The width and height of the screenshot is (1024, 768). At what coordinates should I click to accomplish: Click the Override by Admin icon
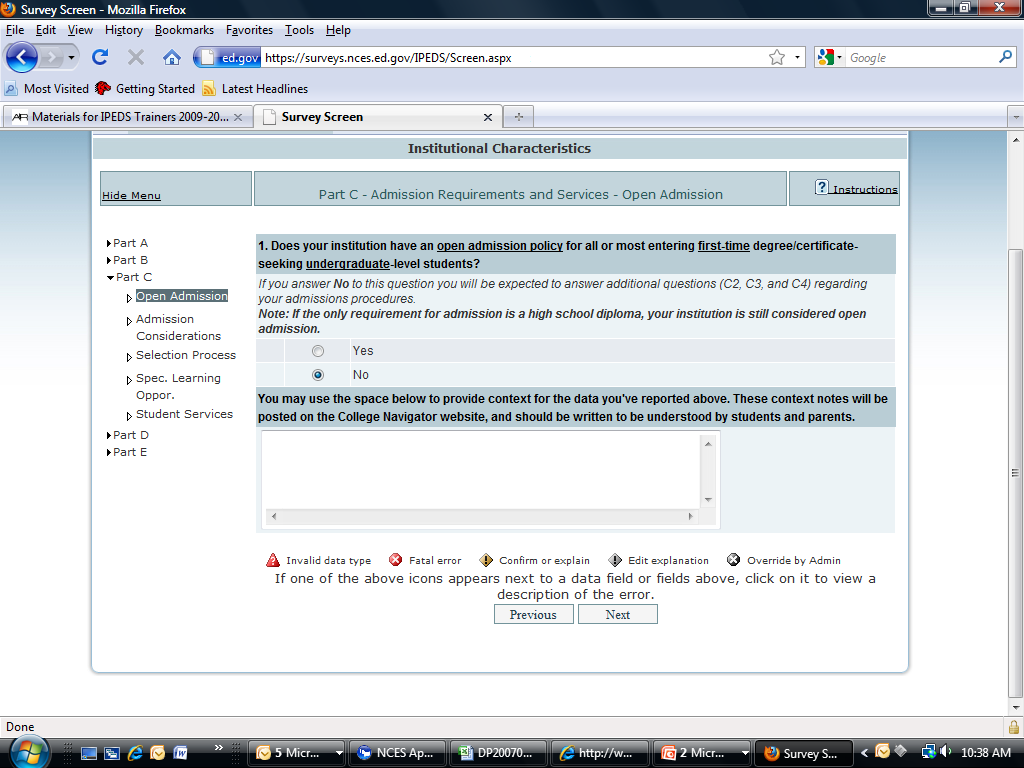pyautogui.click(x=733, y=560)
